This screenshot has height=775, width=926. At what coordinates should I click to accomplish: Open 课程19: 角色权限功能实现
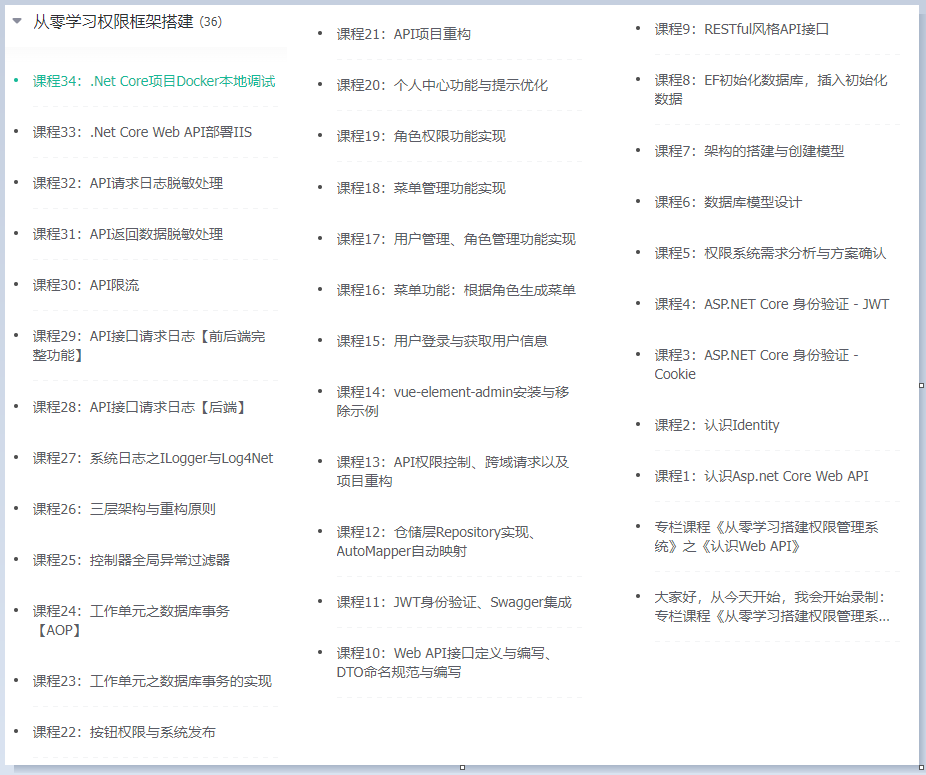[421, 136]
